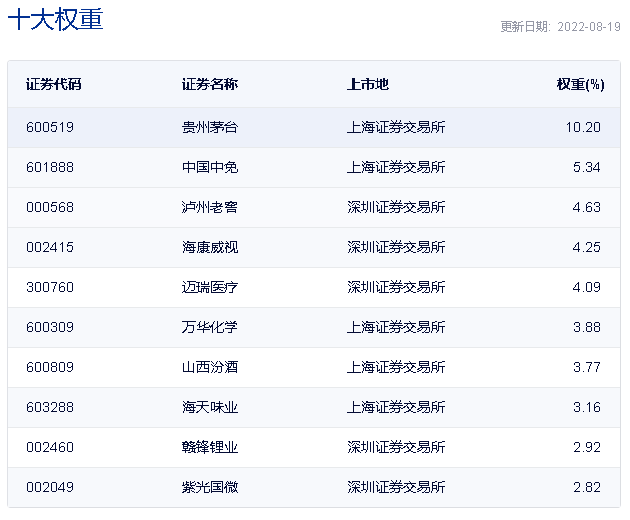Viewport: 630px width, 520px height.
Task: Click weight value 2.92
Action: point(587,447)
